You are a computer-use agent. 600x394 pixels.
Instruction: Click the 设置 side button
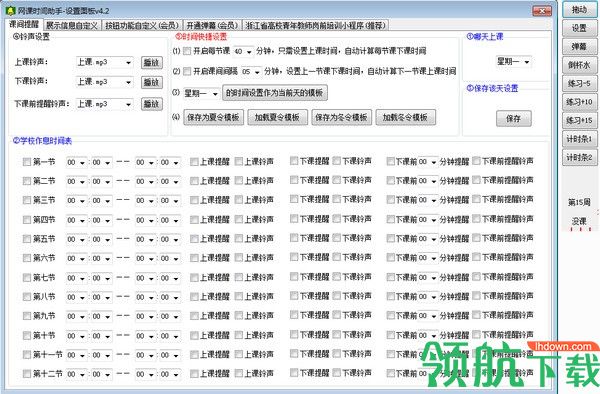pos(579,28)
